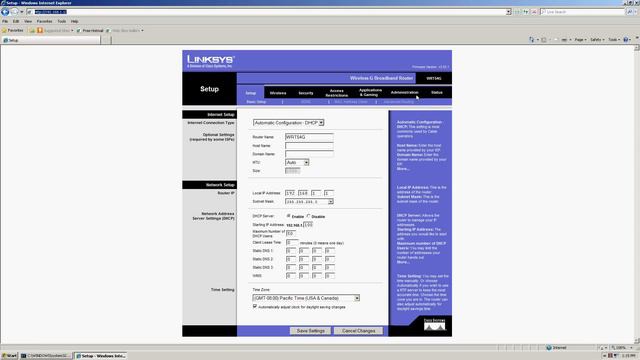Click Maximum Number of DHCP Users field
This screenshot has height=360, width=640.
click(290, 233)
